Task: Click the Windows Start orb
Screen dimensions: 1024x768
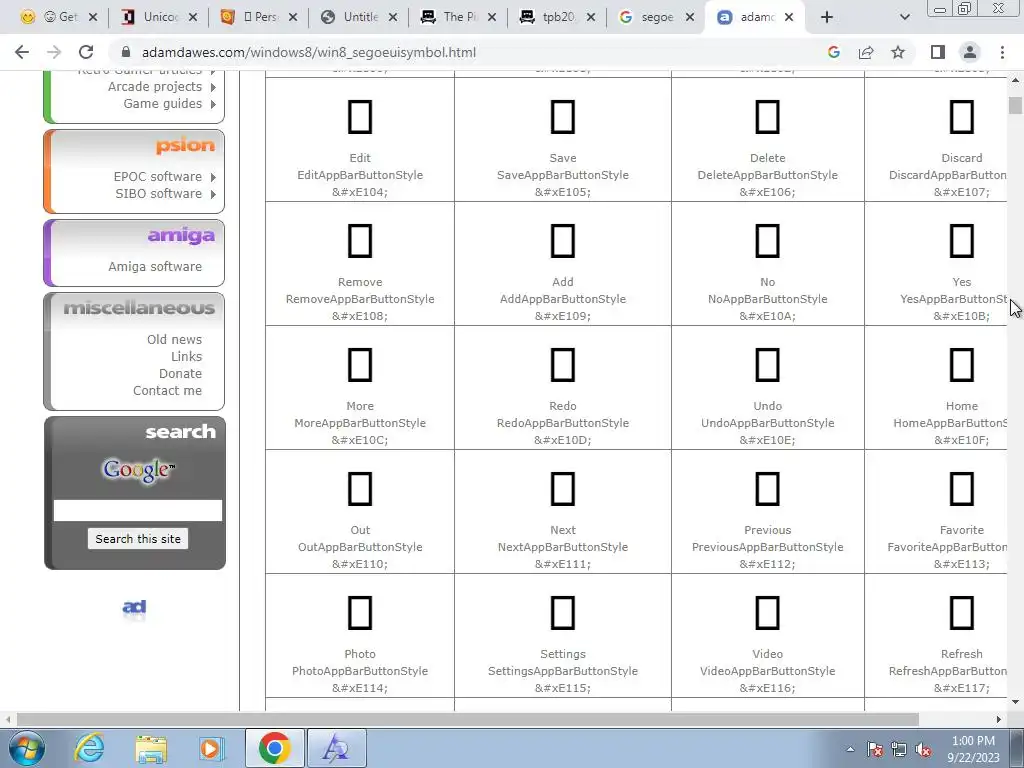Action: click(x=27, y=748)
